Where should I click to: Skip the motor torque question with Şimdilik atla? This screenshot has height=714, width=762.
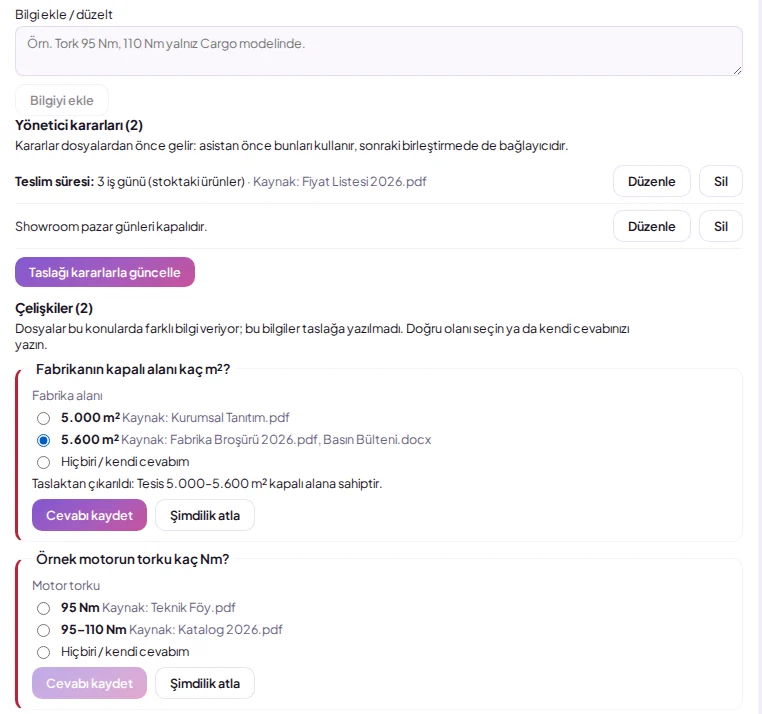point(205,683)
